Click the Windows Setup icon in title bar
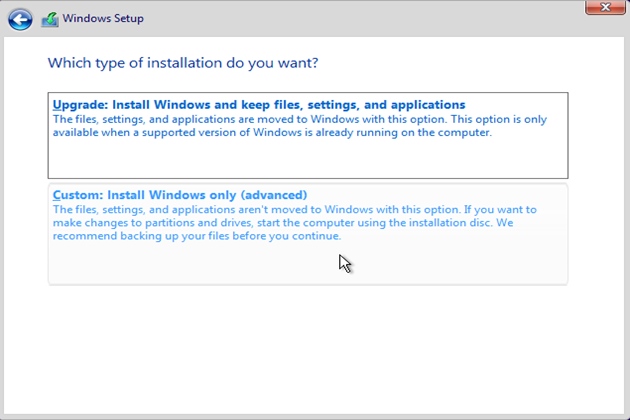Image resolution: width=630 pixels, height=420 pixels. coord(50,18)
